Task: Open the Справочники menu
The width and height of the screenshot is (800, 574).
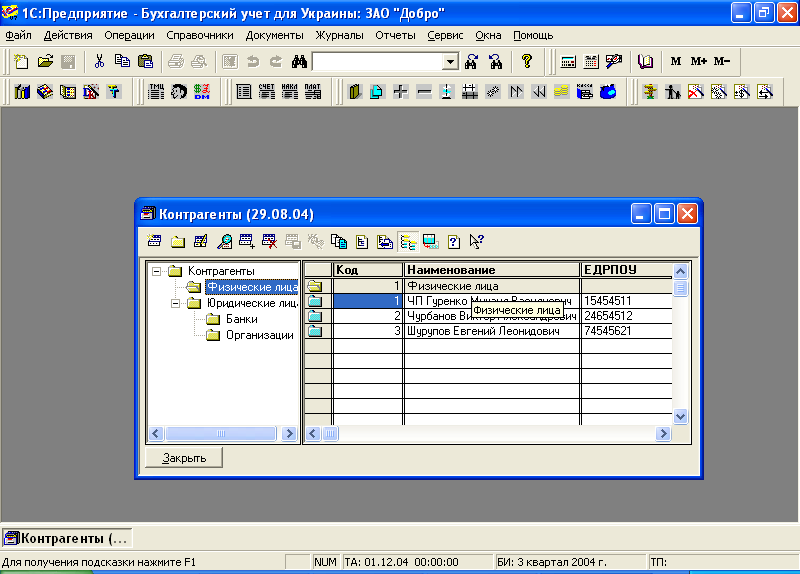Action: 199,35
